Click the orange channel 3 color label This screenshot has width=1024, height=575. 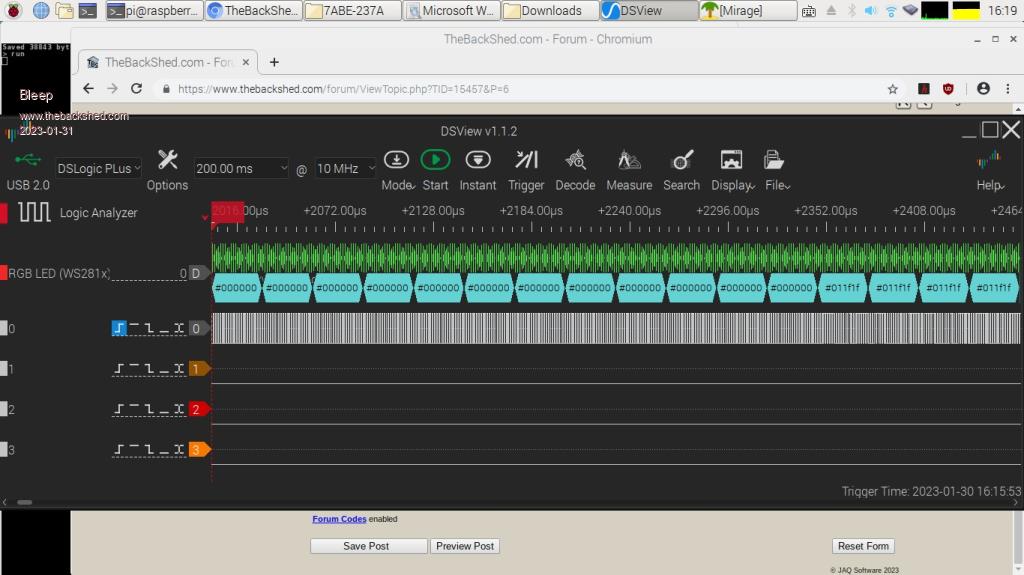(x=197, y=450)
